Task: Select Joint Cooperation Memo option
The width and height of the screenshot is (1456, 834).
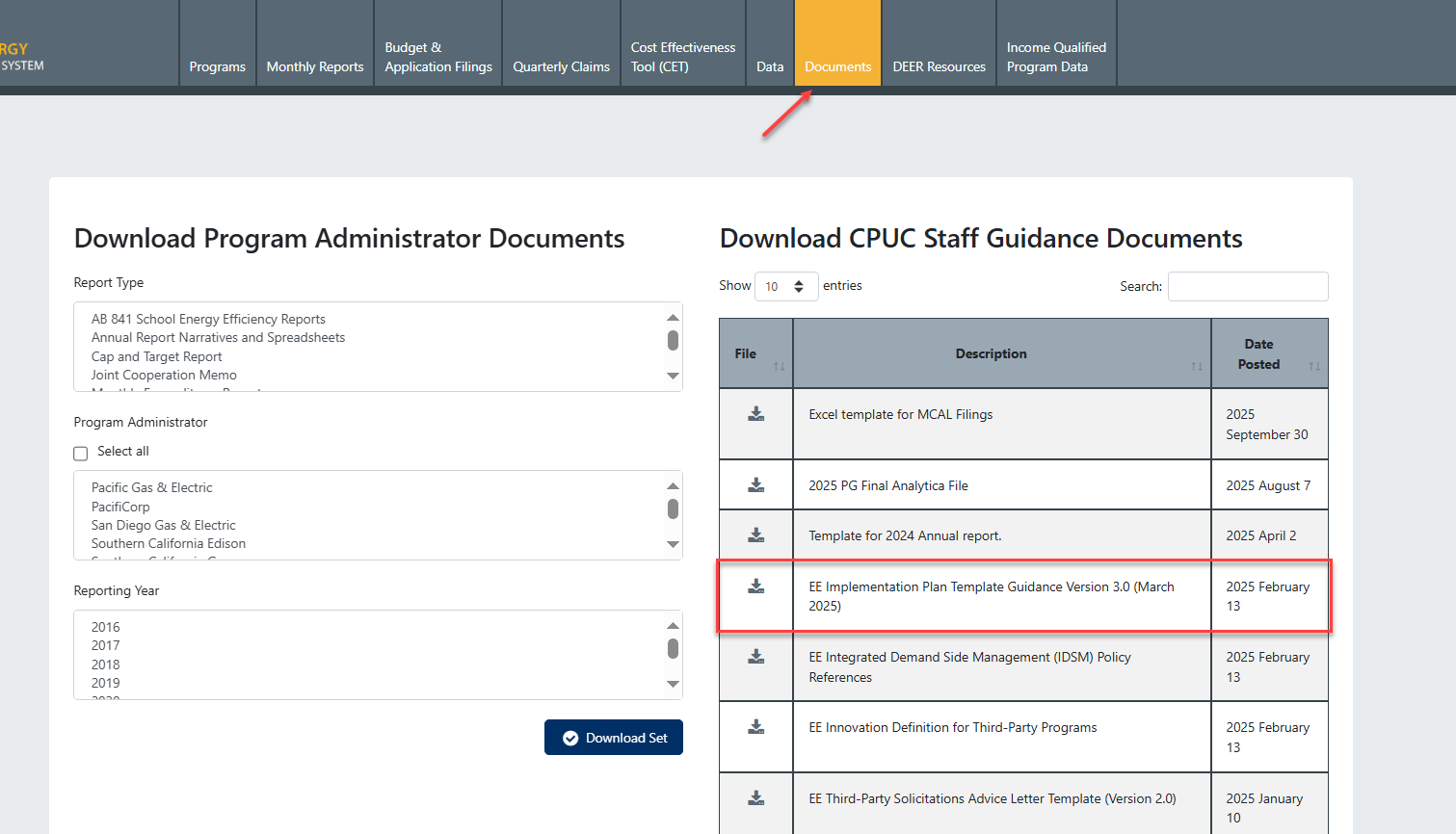Action: pos(164,375)
